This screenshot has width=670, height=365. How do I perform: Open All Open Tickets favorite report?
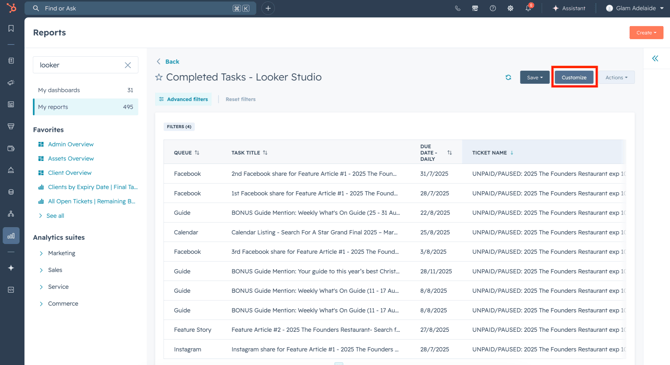click(x=91, y=201)
